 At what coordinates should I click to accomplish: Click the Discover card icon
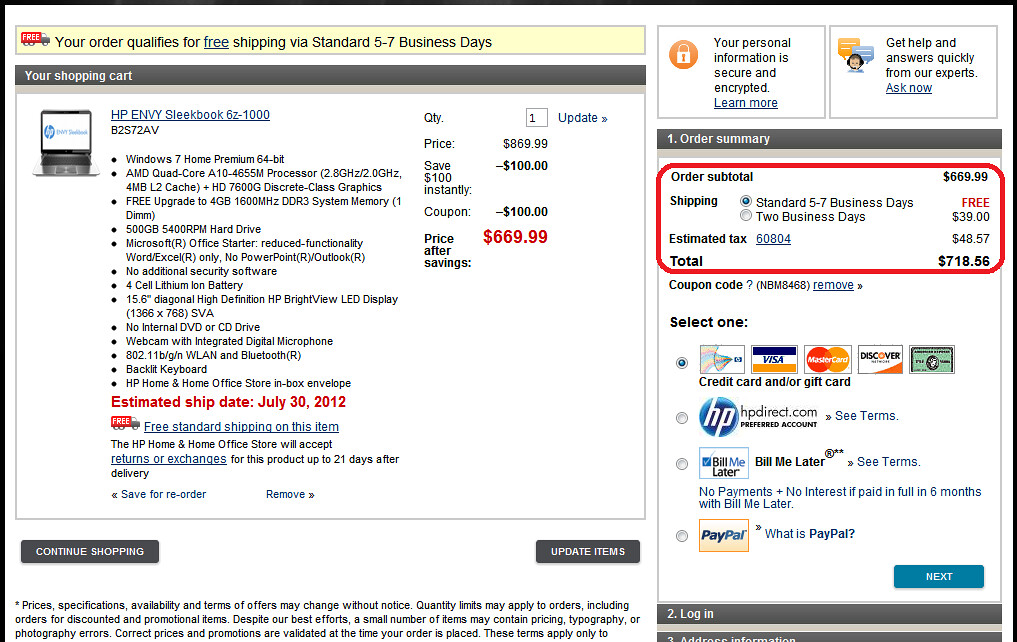click(880, 359)
